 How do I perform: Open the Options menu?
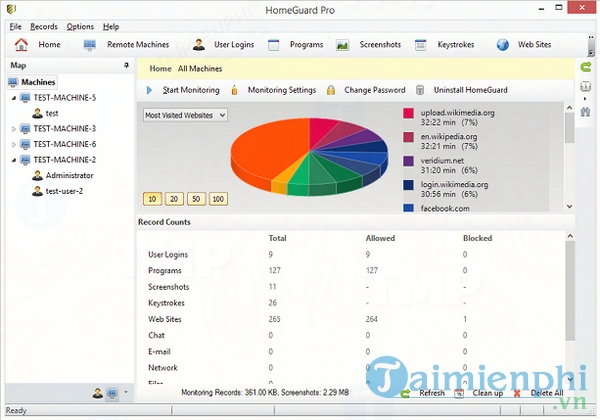pyautogui.click(x=80, y=26)
